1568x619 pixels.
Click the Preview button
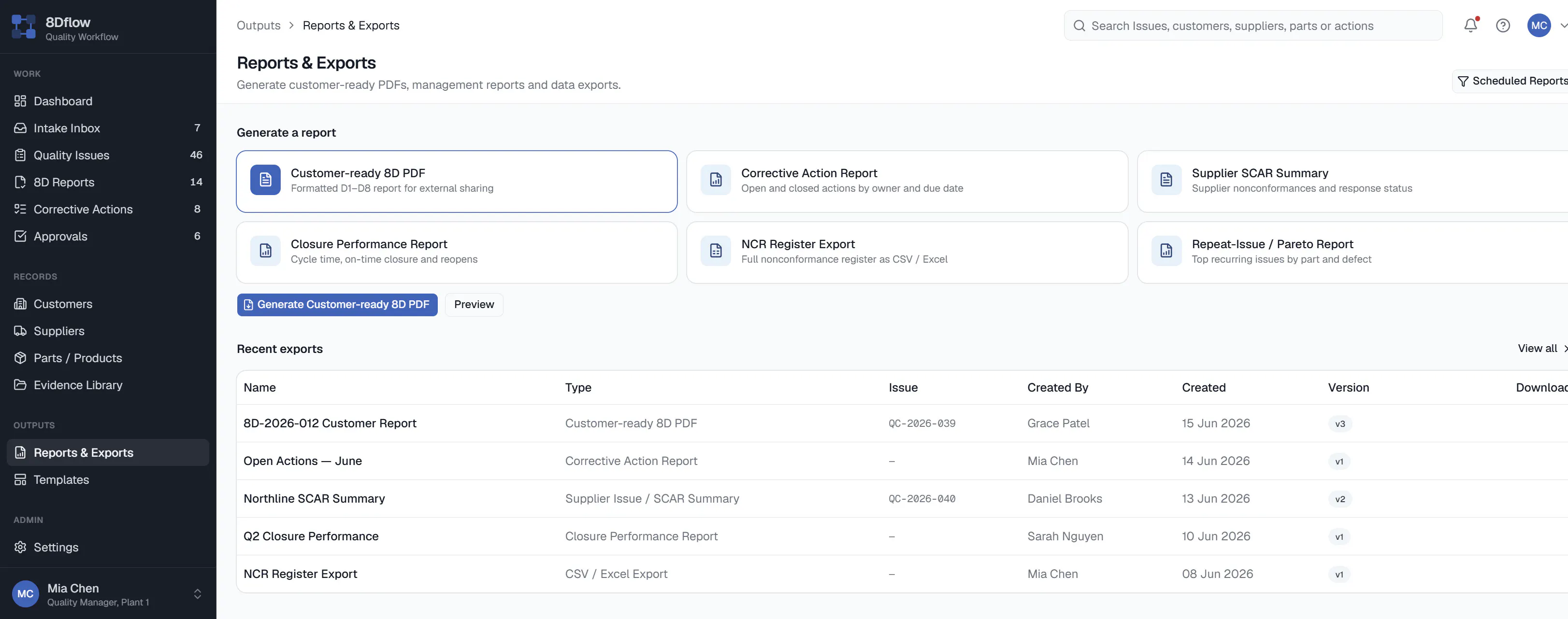pyautogui.click(x=474, y=305)
